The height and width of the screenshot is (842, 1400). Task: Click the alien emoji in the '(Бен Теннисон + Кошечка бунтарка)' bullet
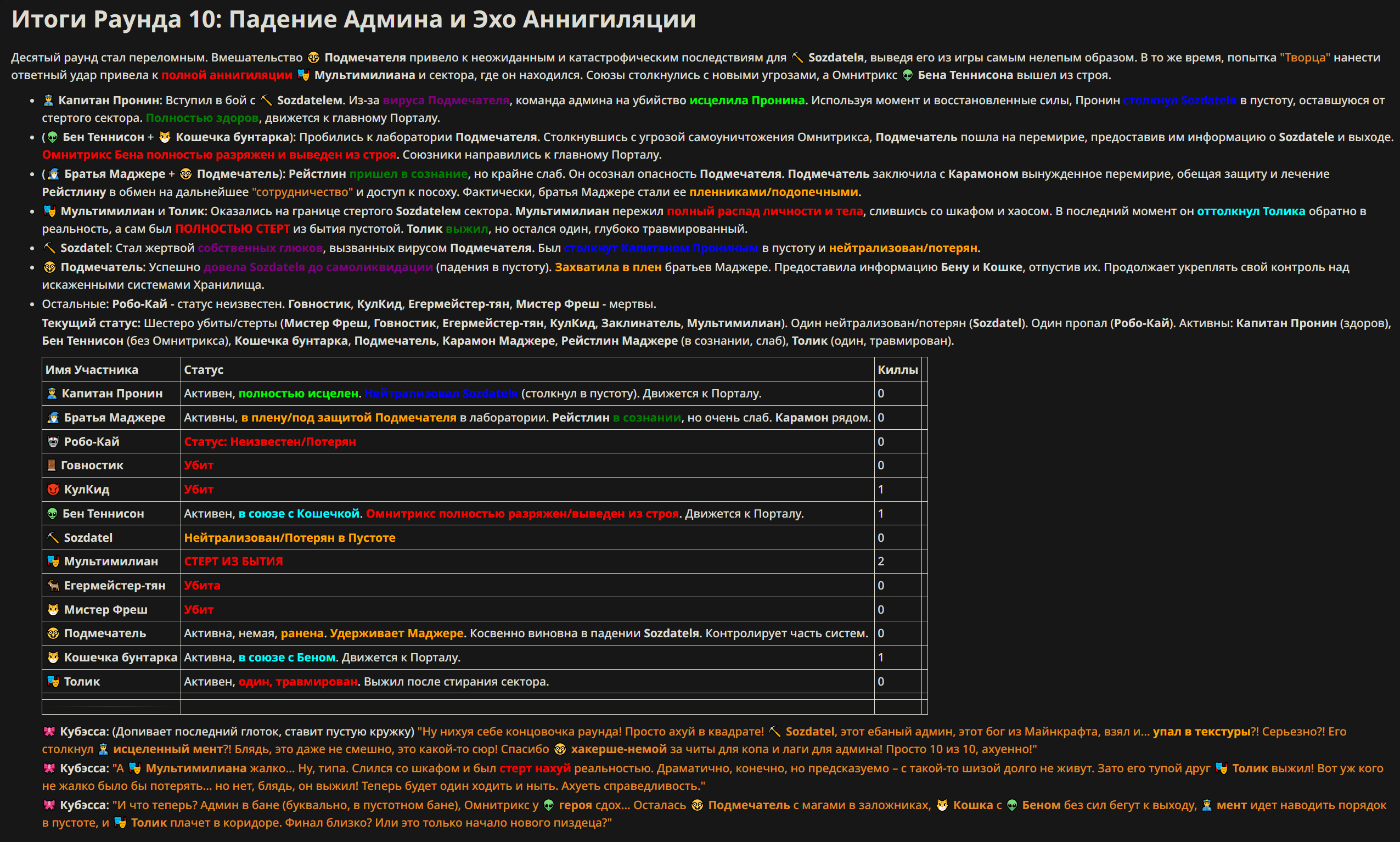coord(52,137)
